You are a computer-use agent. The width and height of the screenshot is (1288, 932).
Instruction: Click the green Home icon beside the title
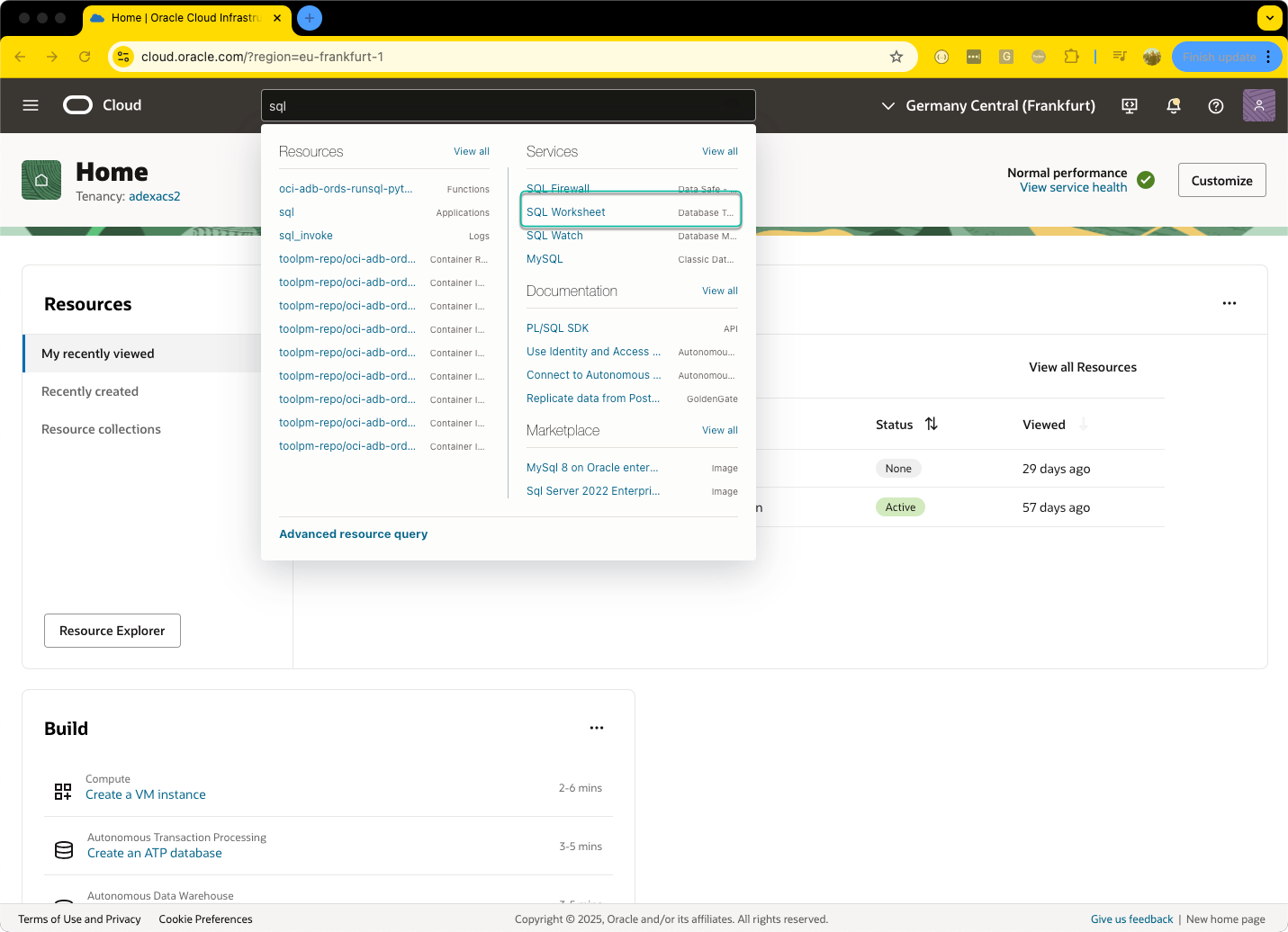click(41, 180)
